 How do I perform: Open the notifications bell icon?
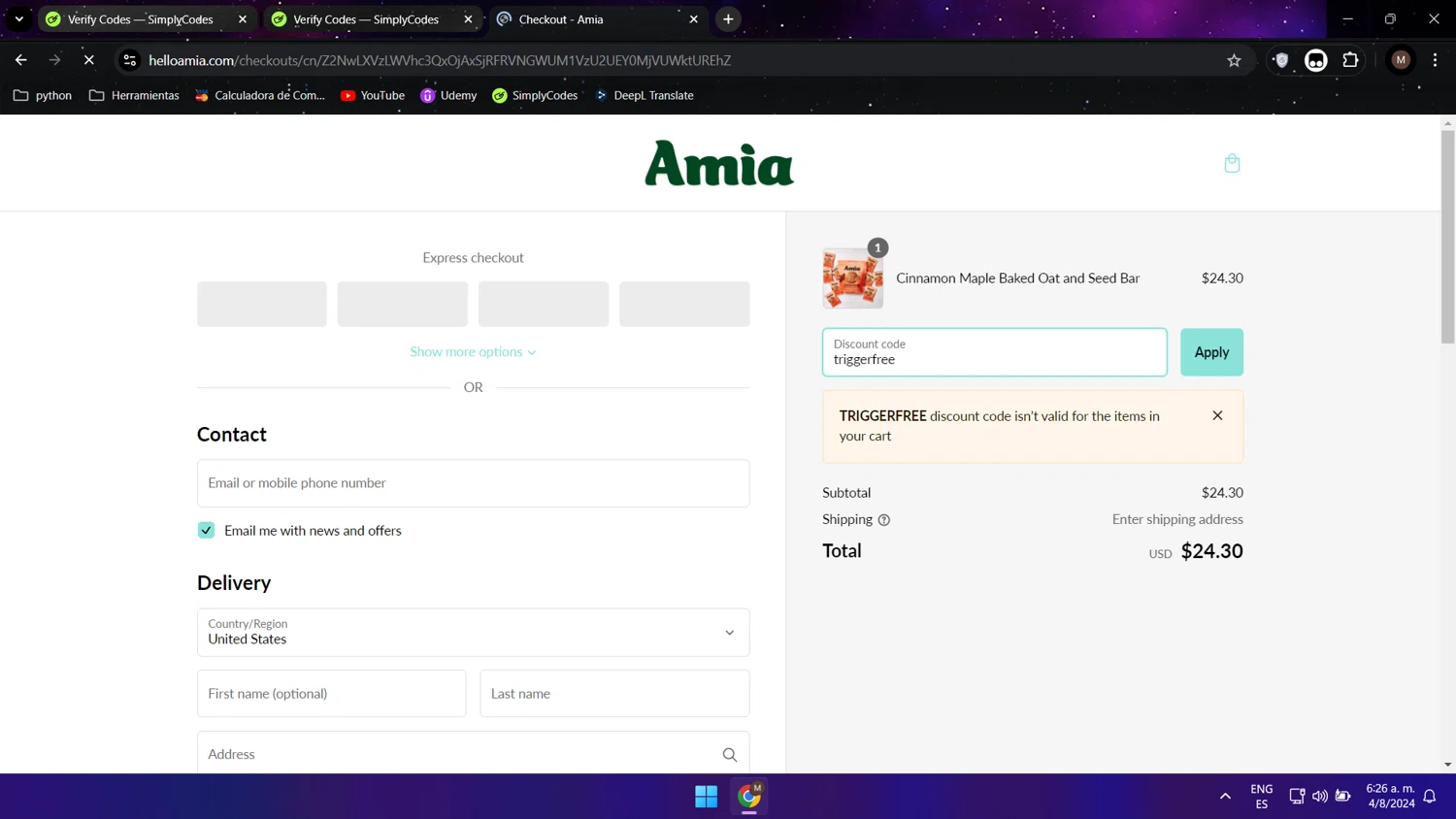pos(1429,797)
